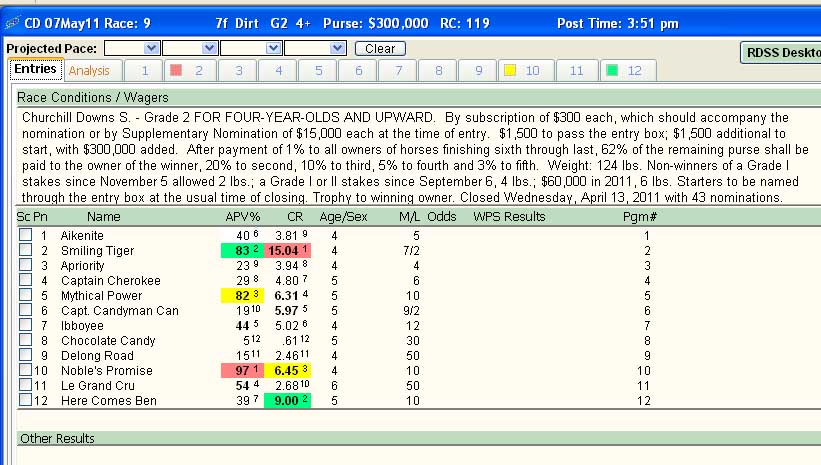Screen dimensions: 821x465
Task: Select the horse name Aikenite
Action: coord(82,236)
